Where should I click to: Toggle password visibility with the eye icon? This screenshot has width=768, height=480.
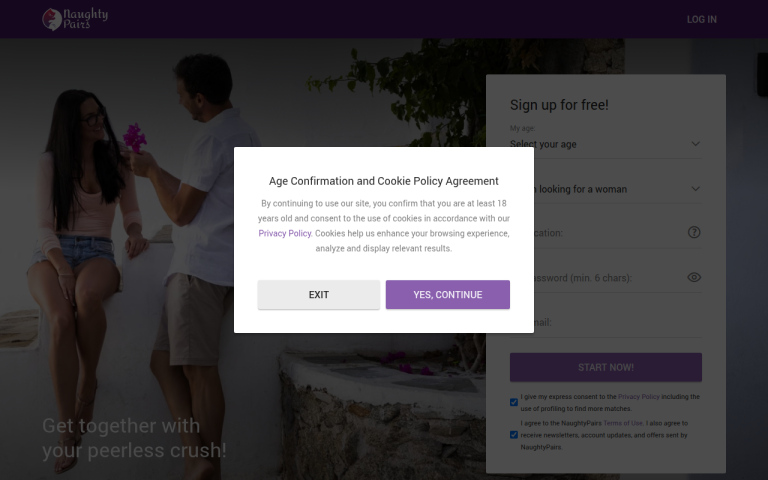click(x=694, y=277)
